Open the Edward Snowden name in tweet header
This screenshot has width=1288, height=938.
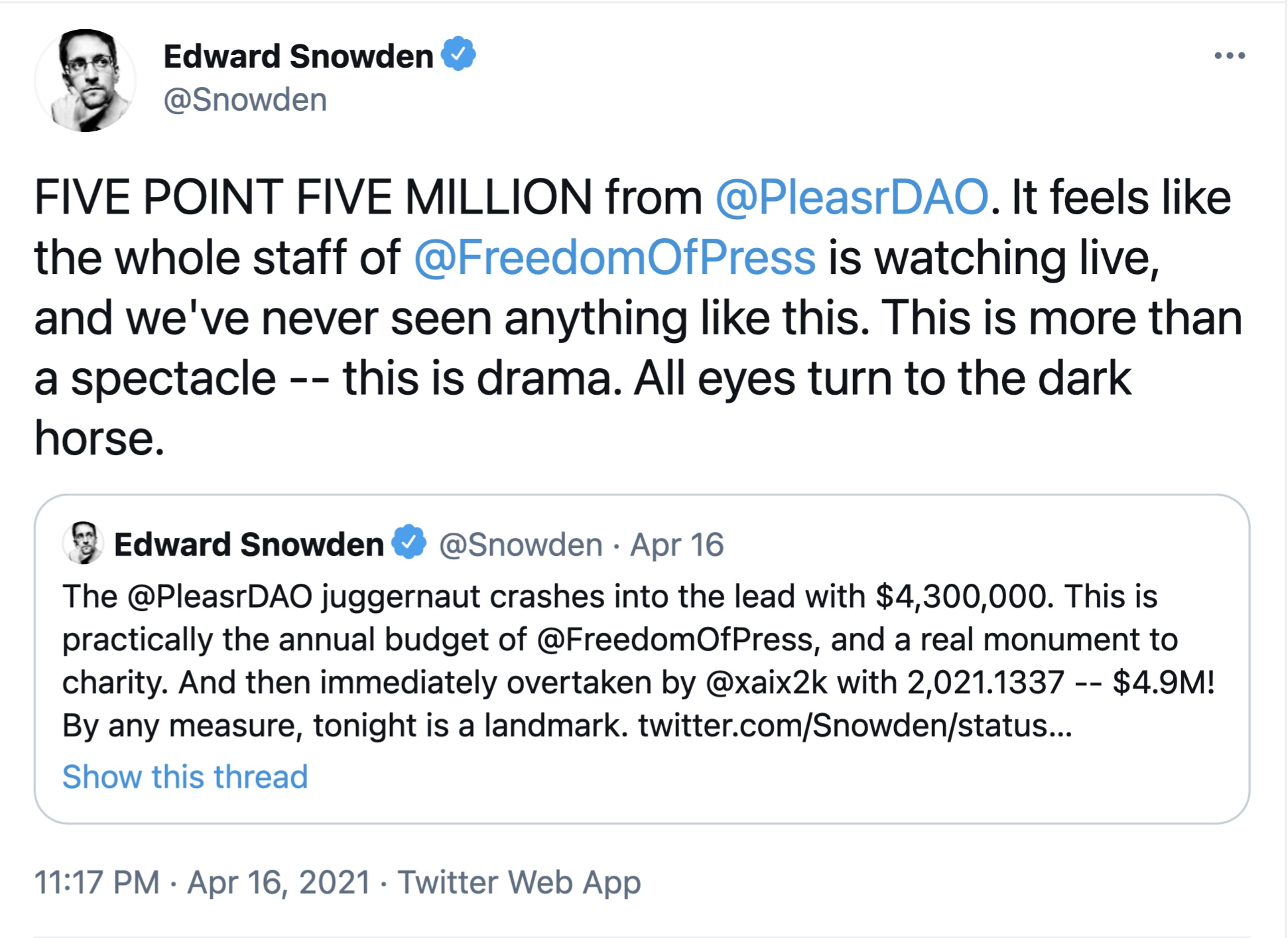(298, 56)
